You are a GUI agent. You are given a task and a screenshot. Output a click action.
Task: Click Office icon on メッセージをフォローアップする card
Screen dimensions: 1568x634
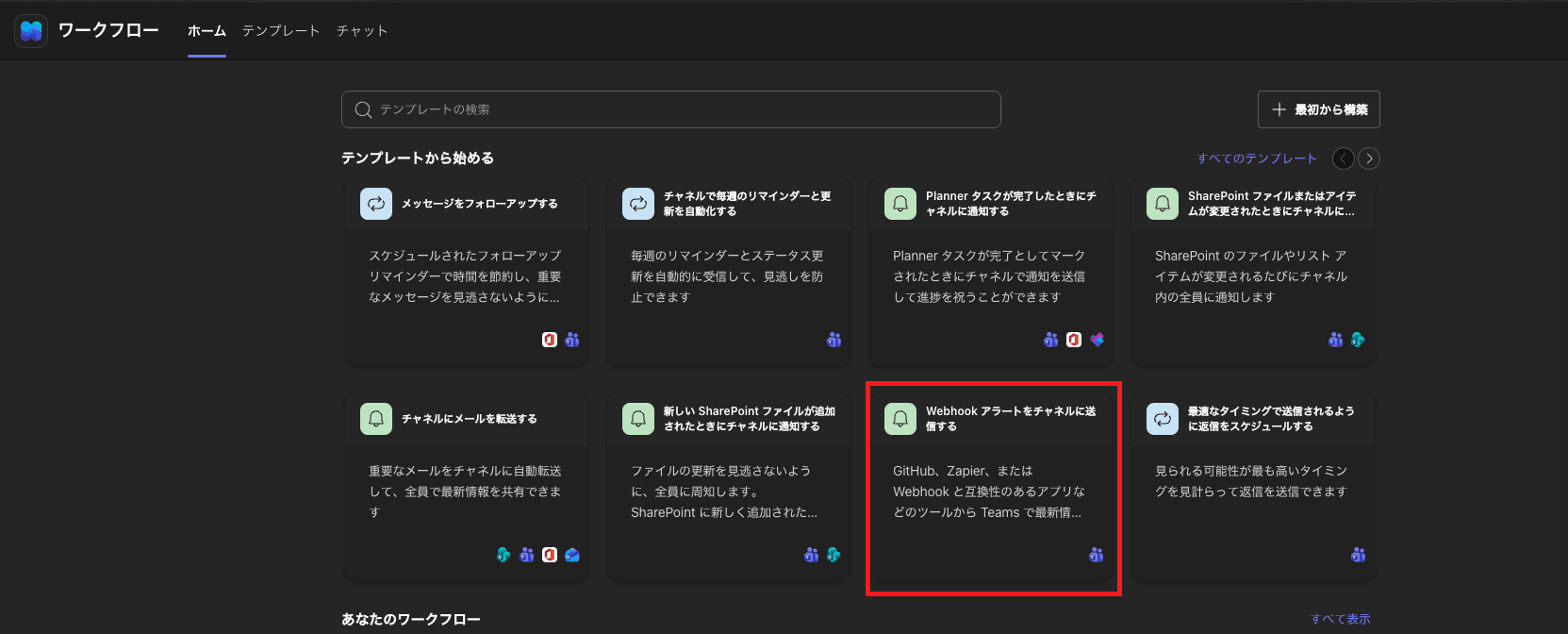click(x=550, y=340)
